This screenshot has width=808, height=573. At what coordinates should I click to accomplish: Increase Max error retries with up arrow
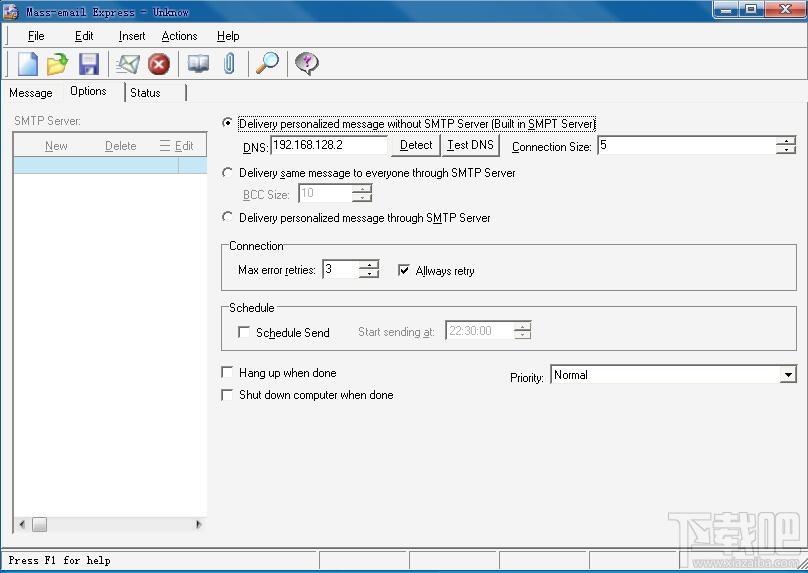pyautogui.click(x=370, y=265)
